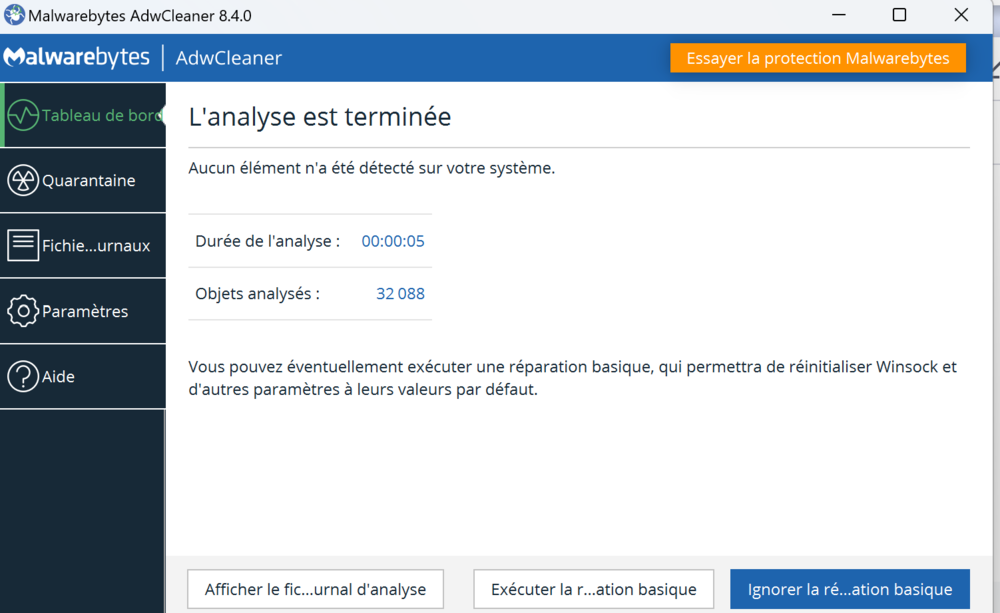The width and height of the screenshot is (1000, 613).
Task: Click the Aide question mark icon
Action: click(x=23, y=377)
